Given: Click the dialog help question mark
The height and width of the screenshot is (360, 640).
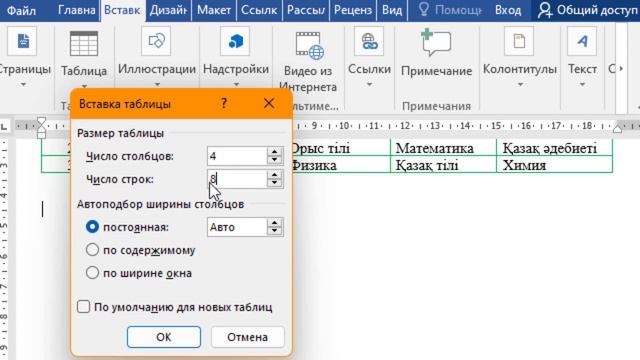Looking at the screenshot, I should pyautogui.click(x=224, y=103).
